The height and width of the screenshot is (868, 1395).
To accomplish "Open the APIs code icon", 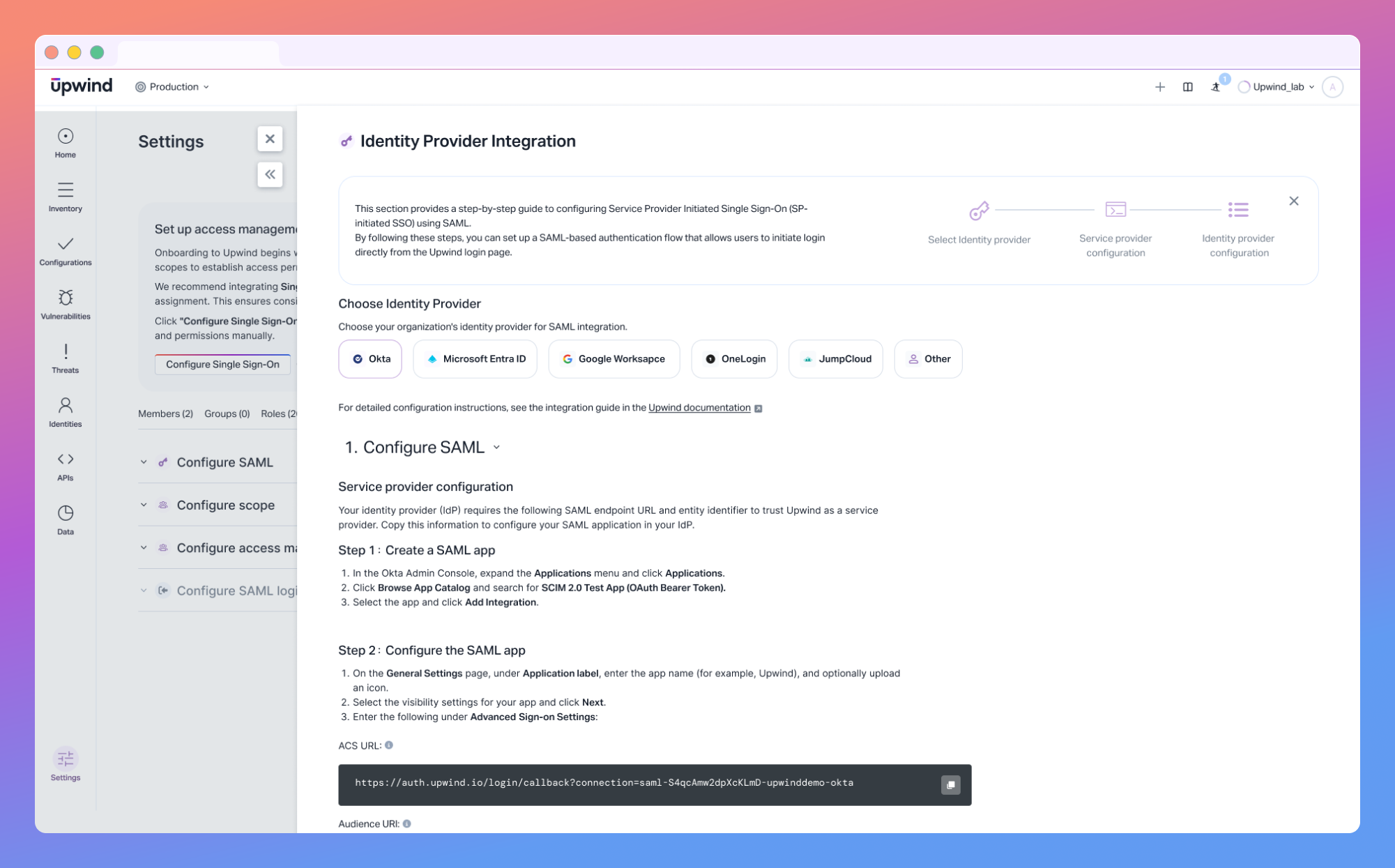I will (x=65, y=465).
